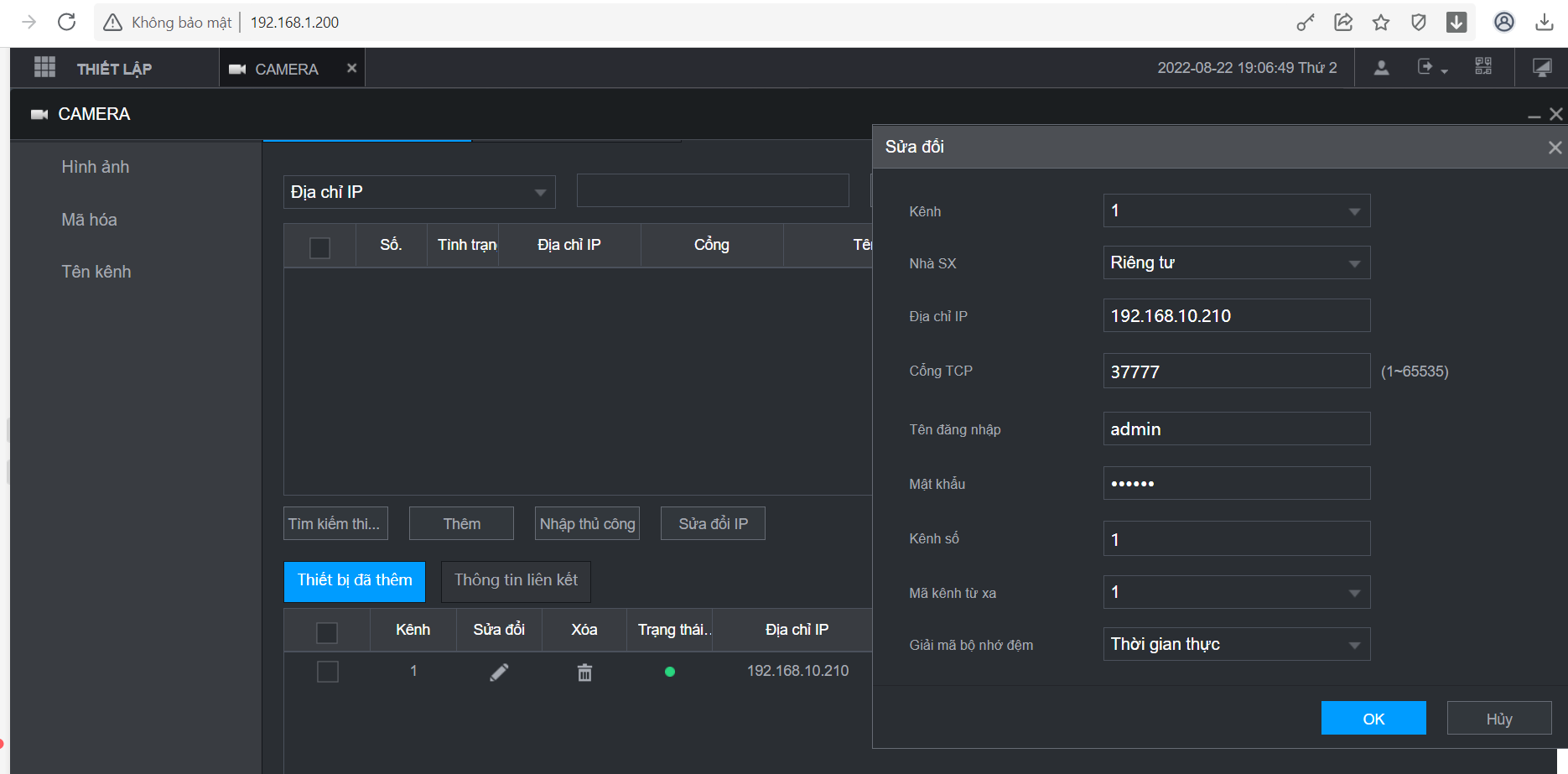Click the logout icon in top bar
This screenshot has height=774, width=1568.
tap(1426, 67)
